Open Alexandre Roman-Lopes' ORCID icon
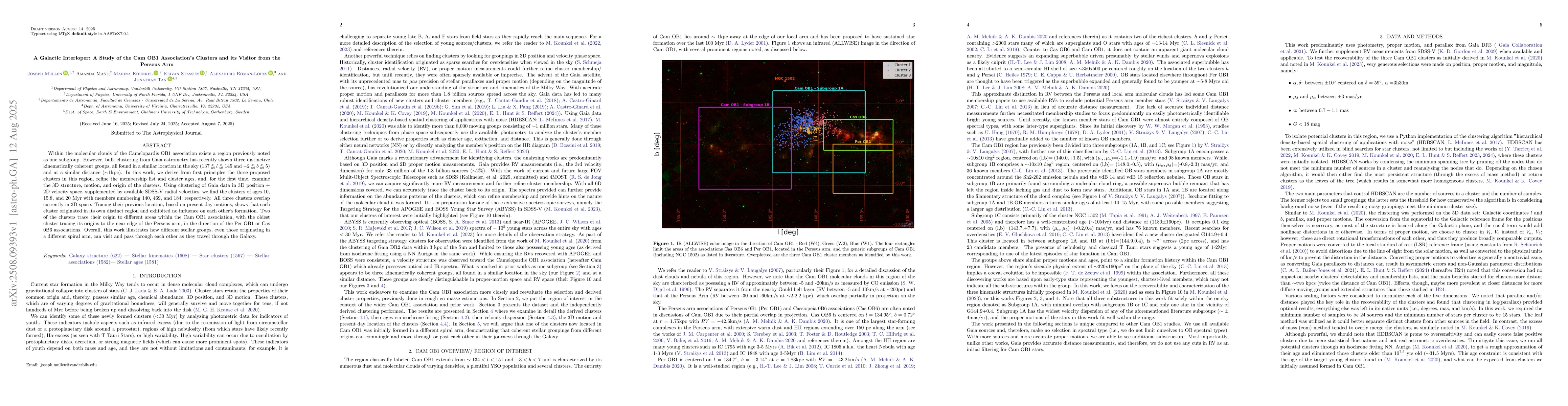The image size is (1568, 406). pyautogui.click(x=271, y=73)
